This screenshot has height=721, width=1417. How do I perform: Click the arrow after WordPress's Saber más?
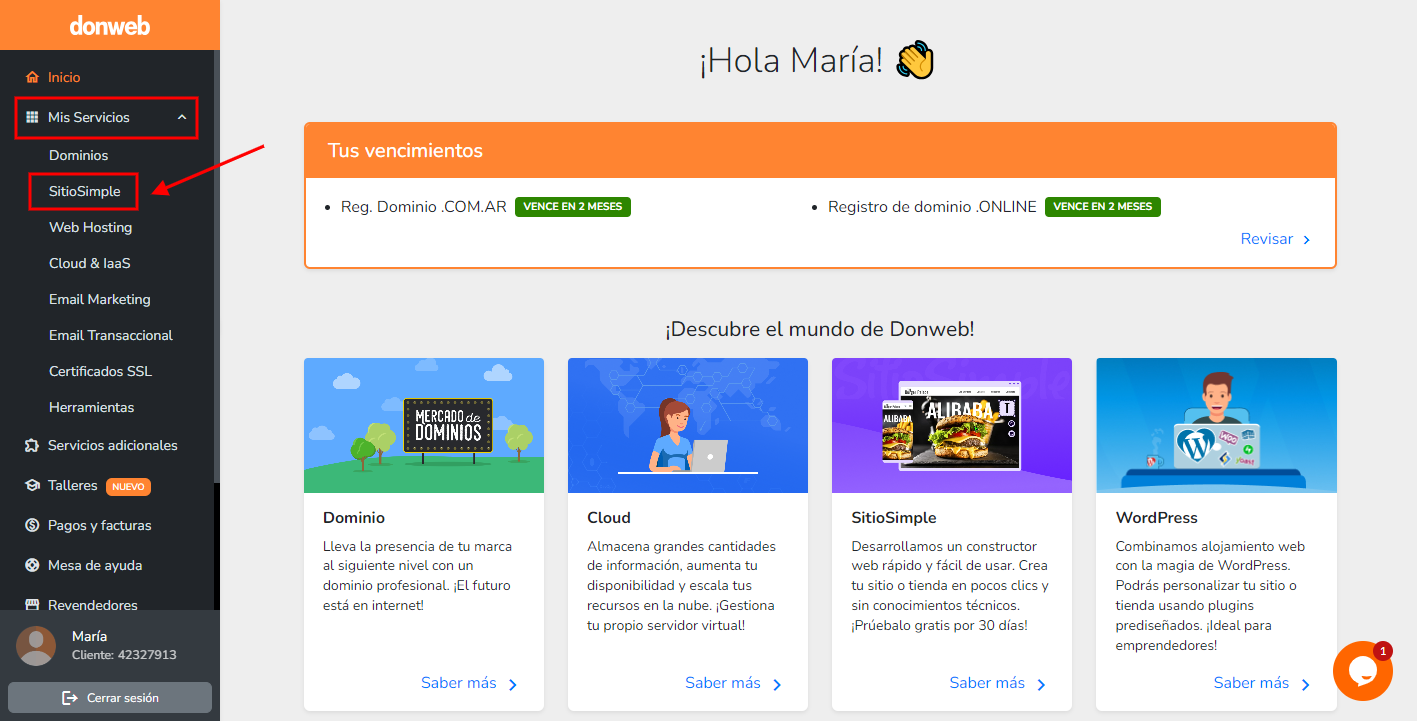pos(1305,685)
